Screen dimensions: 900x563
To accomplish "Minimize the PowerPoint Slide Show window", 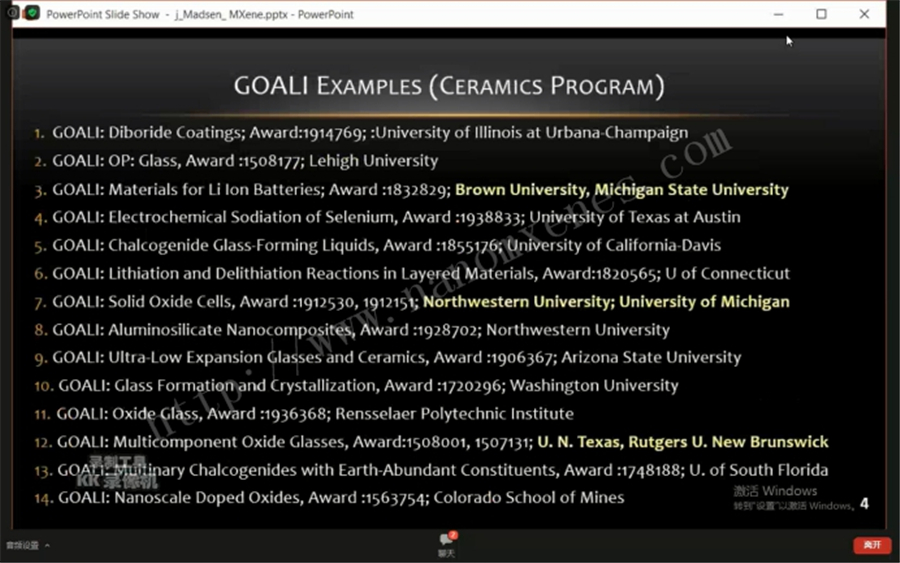I will tap(778, 14).
